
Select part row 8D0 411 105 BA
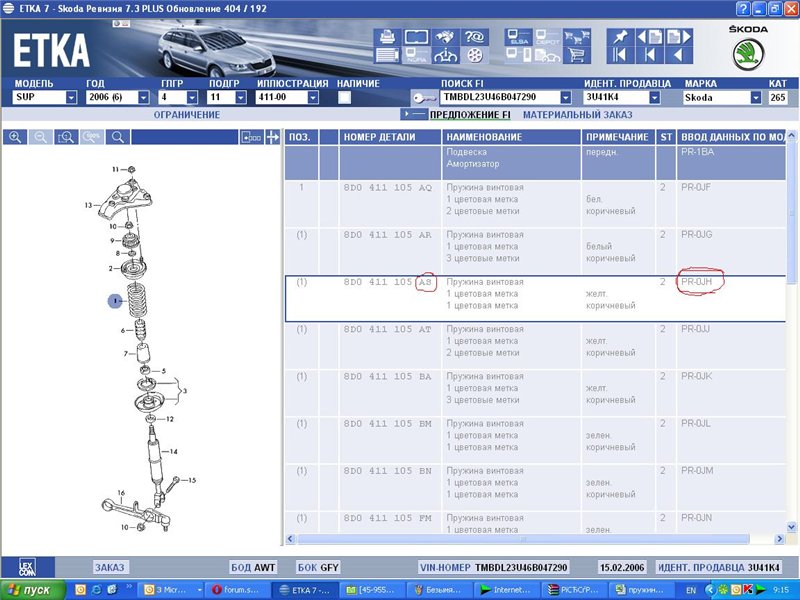coord(535,393)
